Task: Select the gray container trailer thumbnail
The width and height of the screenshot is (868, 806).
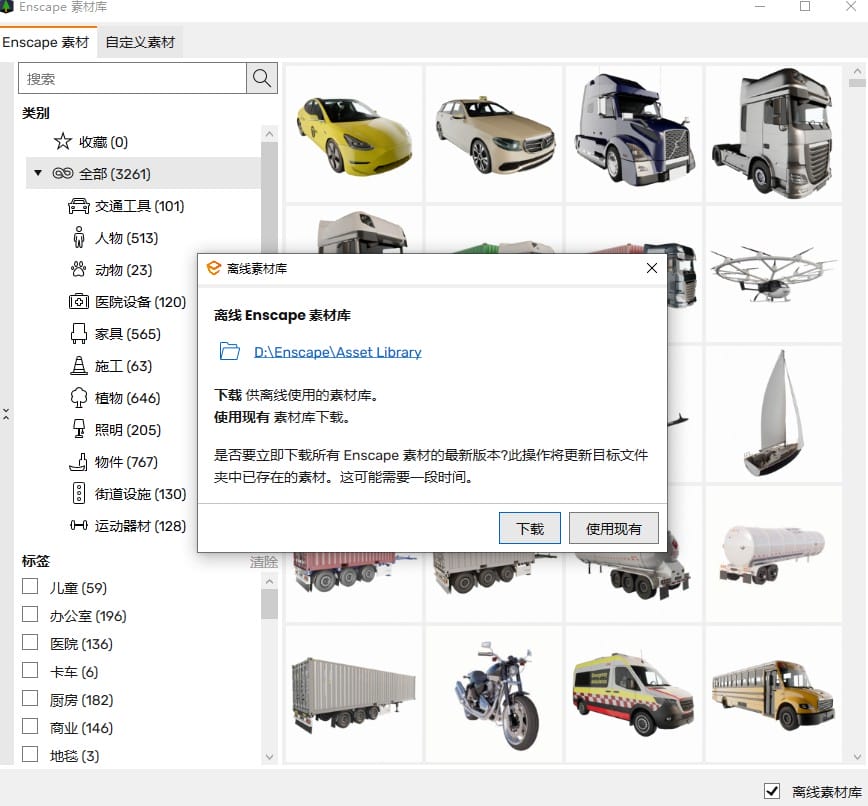Action: pos(354,694)
